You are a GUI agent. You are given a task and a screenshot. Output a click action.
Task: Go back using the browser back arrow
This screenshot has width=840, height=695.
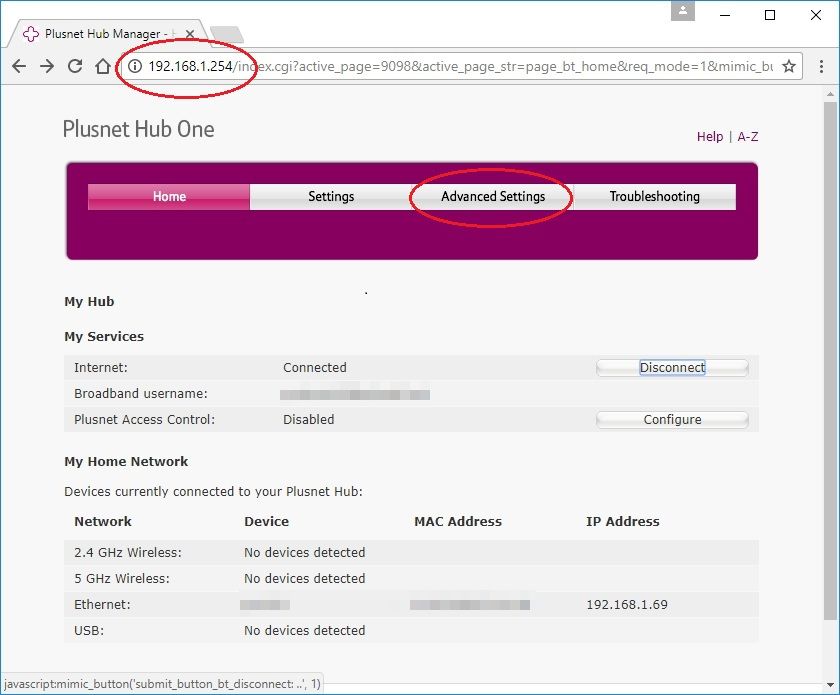(19, 66)
